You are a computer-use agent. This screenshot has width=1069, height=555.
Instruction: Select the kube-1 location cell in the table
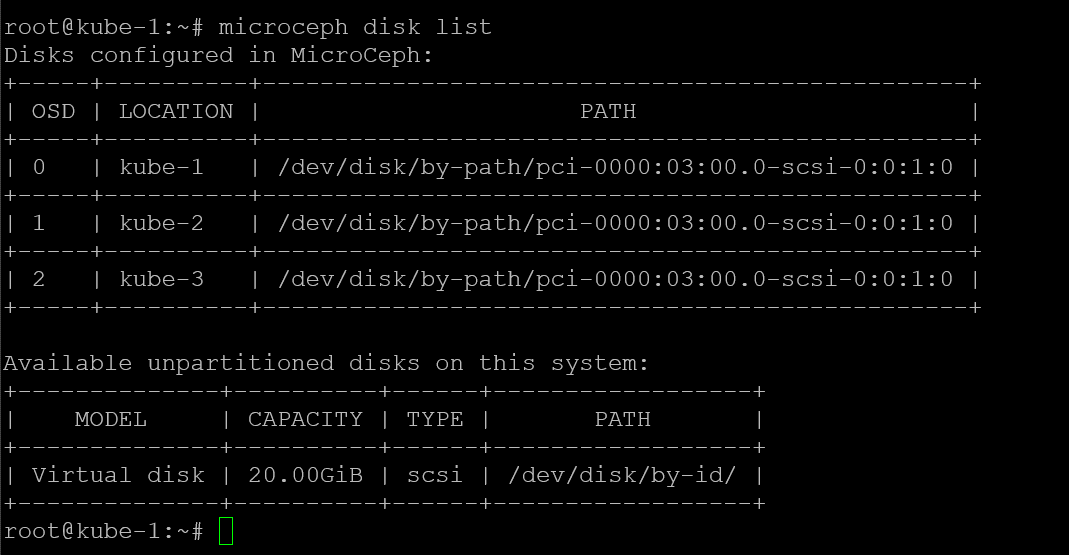[161, 167]
